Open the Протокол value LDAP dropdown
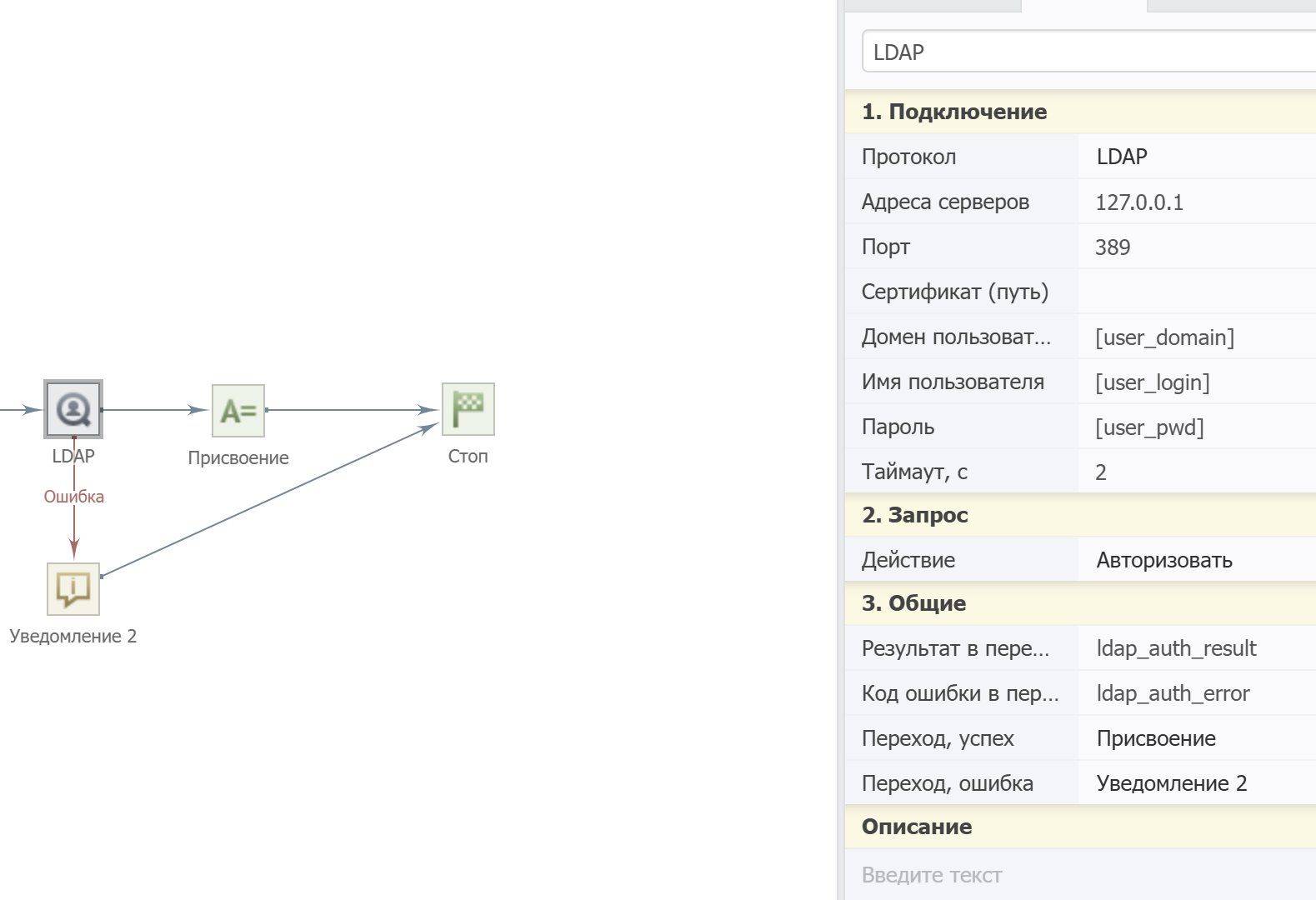The width and height of the screenshot is (1316, 900). [x=1197, y=157]
